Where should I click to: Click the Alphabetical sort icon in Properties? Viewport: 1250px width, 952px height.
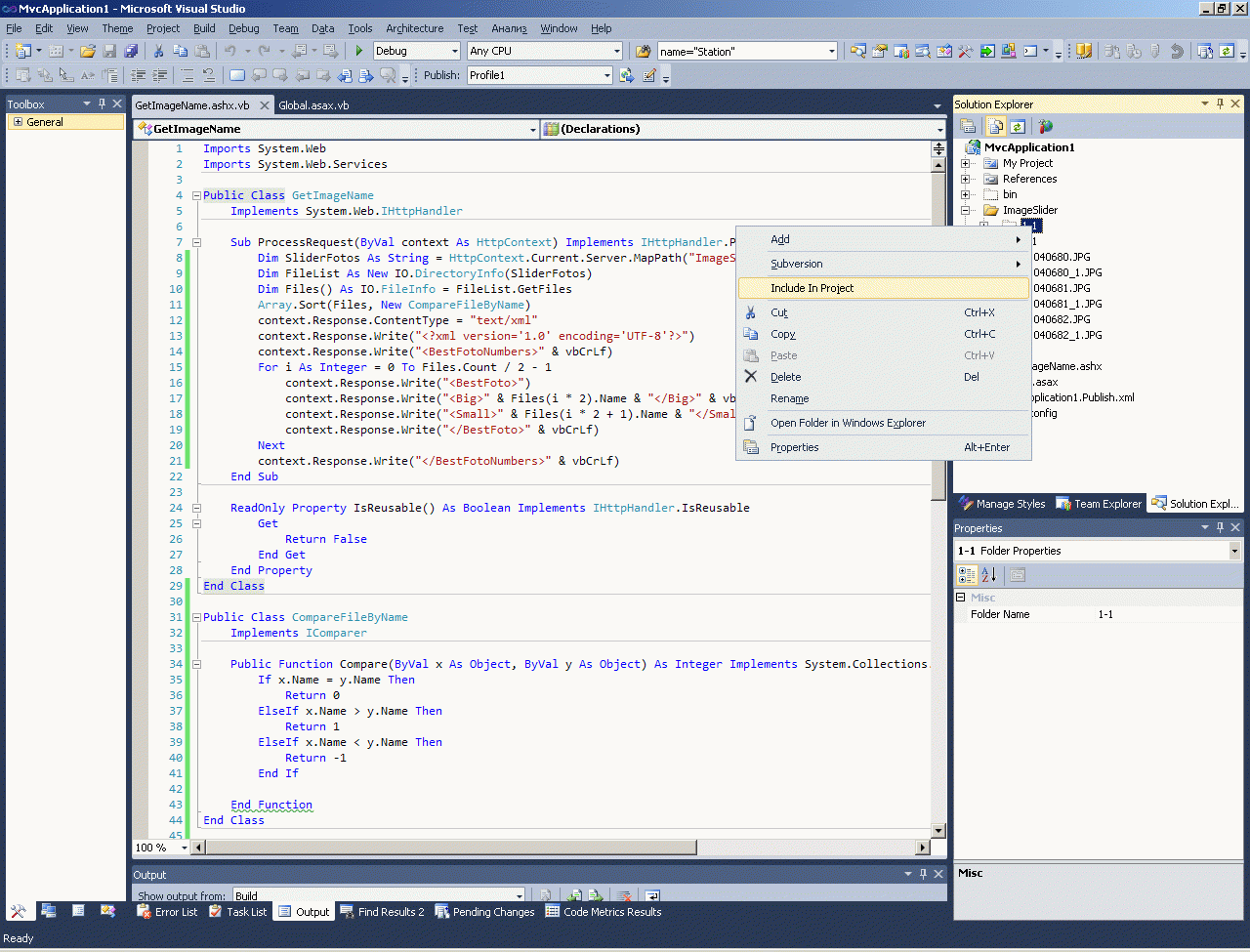click(989, 575)
